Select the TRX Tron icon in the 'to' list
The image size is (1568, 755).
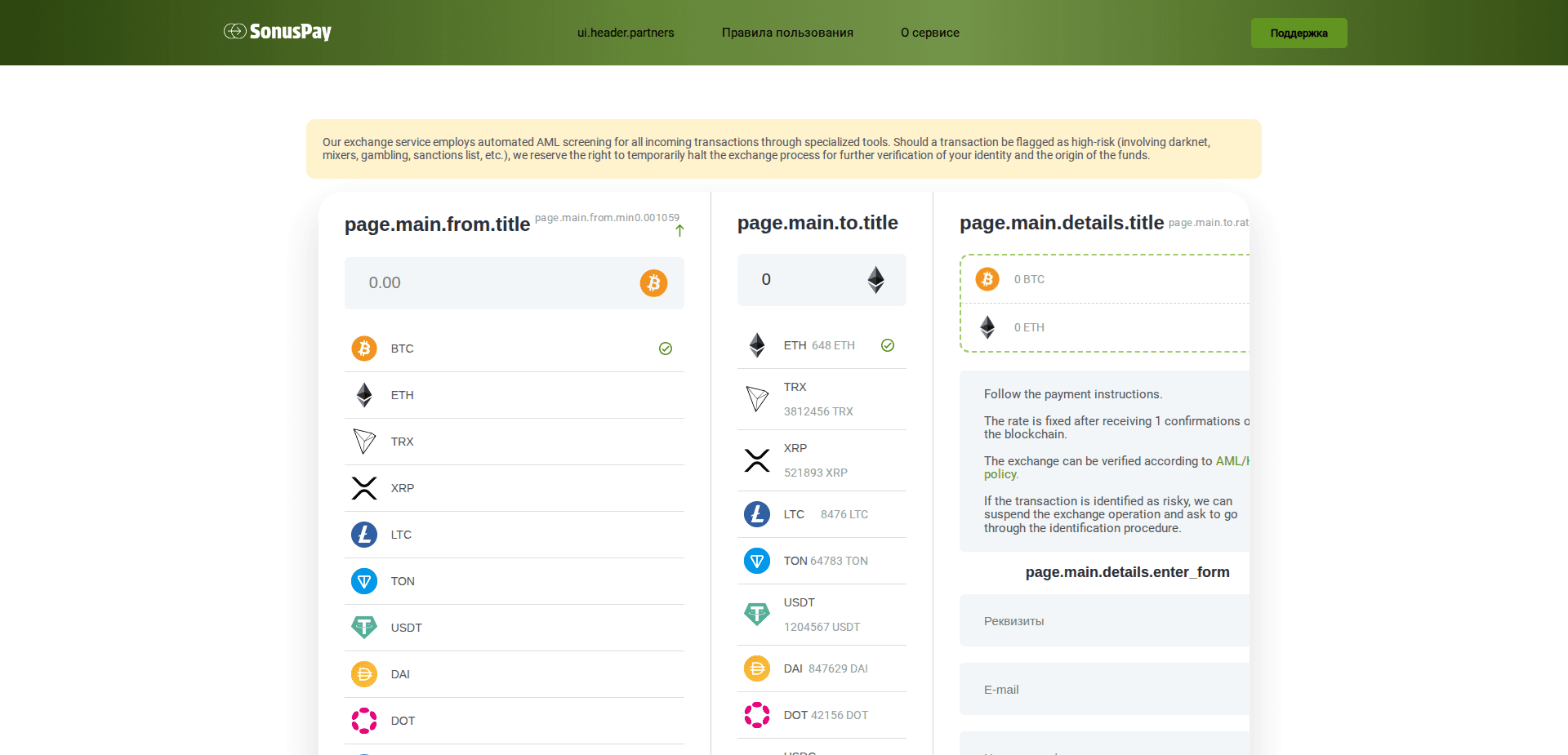pos(757,399)
